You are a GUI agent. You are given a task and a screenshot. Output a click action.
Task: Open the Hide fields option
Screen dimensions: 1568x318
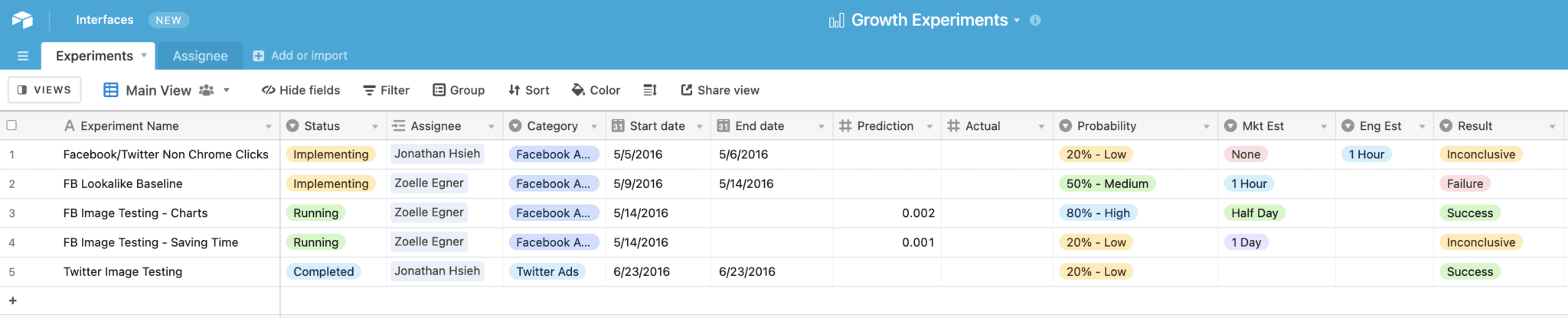coord(301,90)
